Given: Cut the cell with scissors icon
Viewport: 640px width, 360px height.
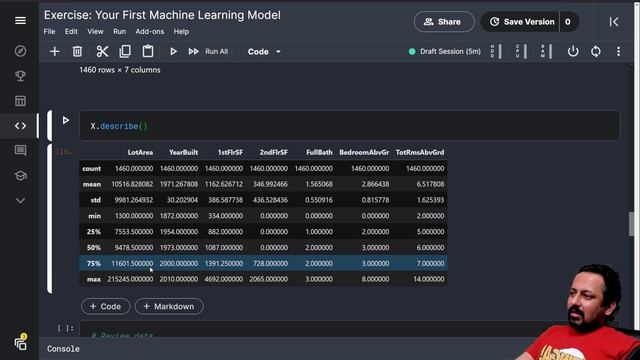Looking at the screenshot, I should tap(102, 51).
